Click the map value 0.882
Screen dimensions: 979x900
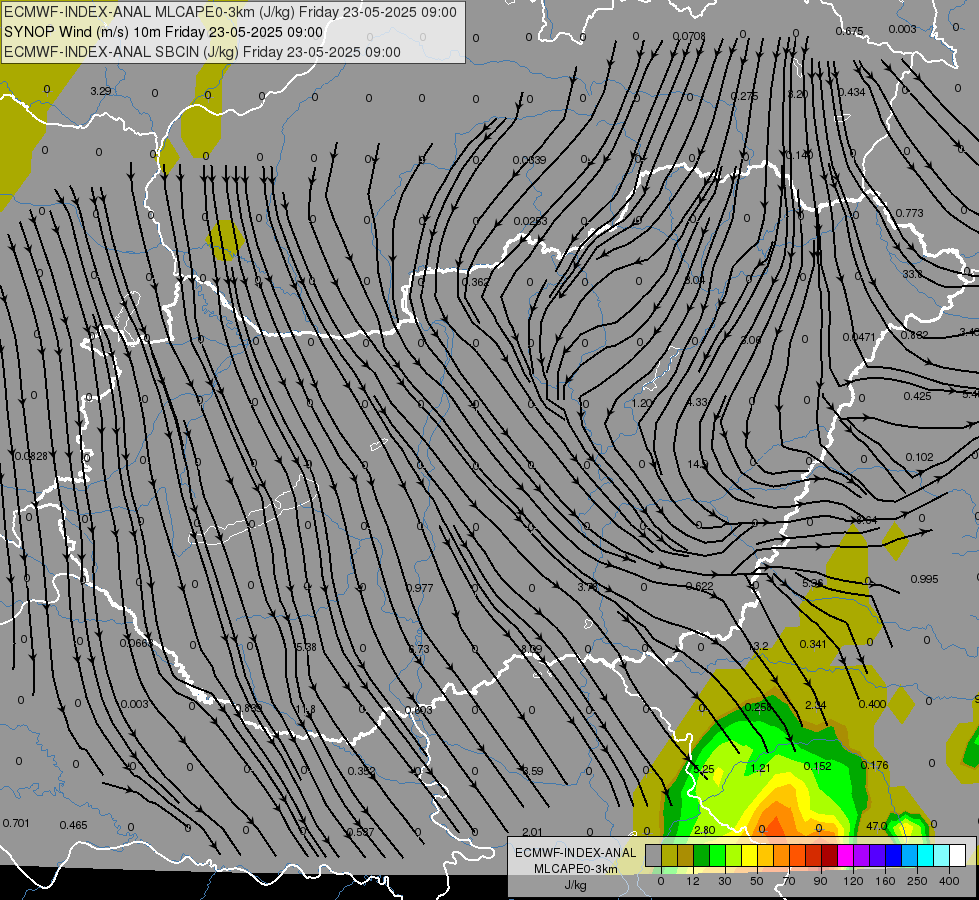coord(915,335)
